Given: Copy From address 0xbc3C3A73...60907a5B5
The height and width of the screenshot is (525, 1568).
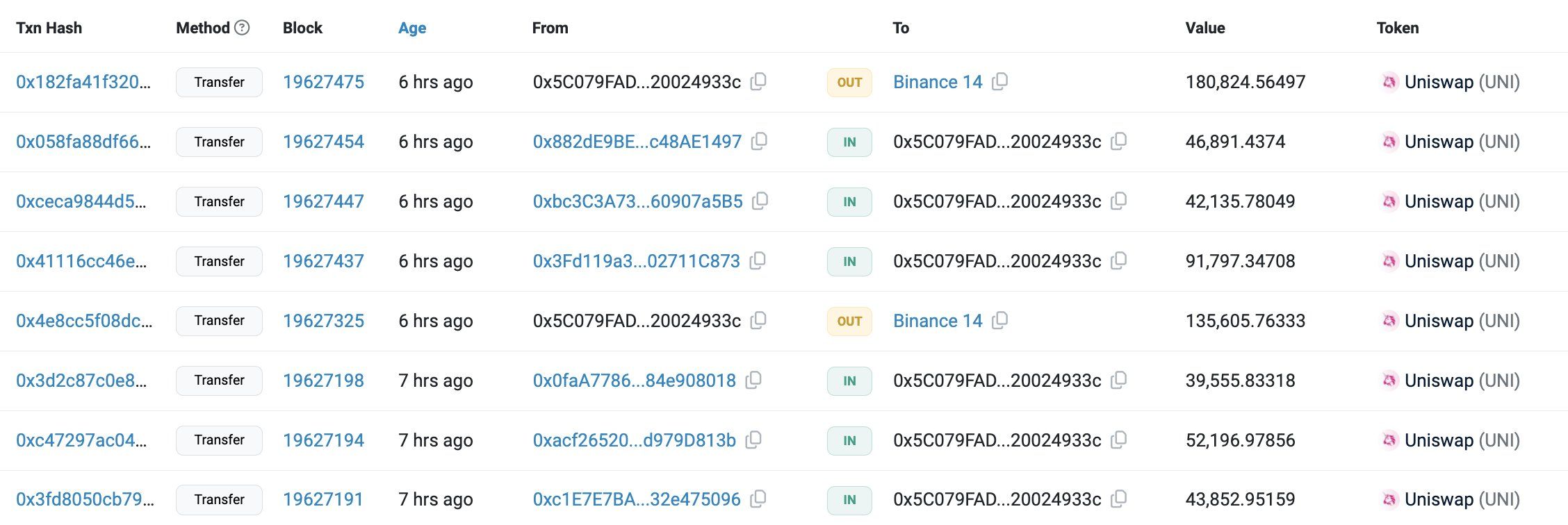Looking at the screenshot, I should click(x=760, y=201).
